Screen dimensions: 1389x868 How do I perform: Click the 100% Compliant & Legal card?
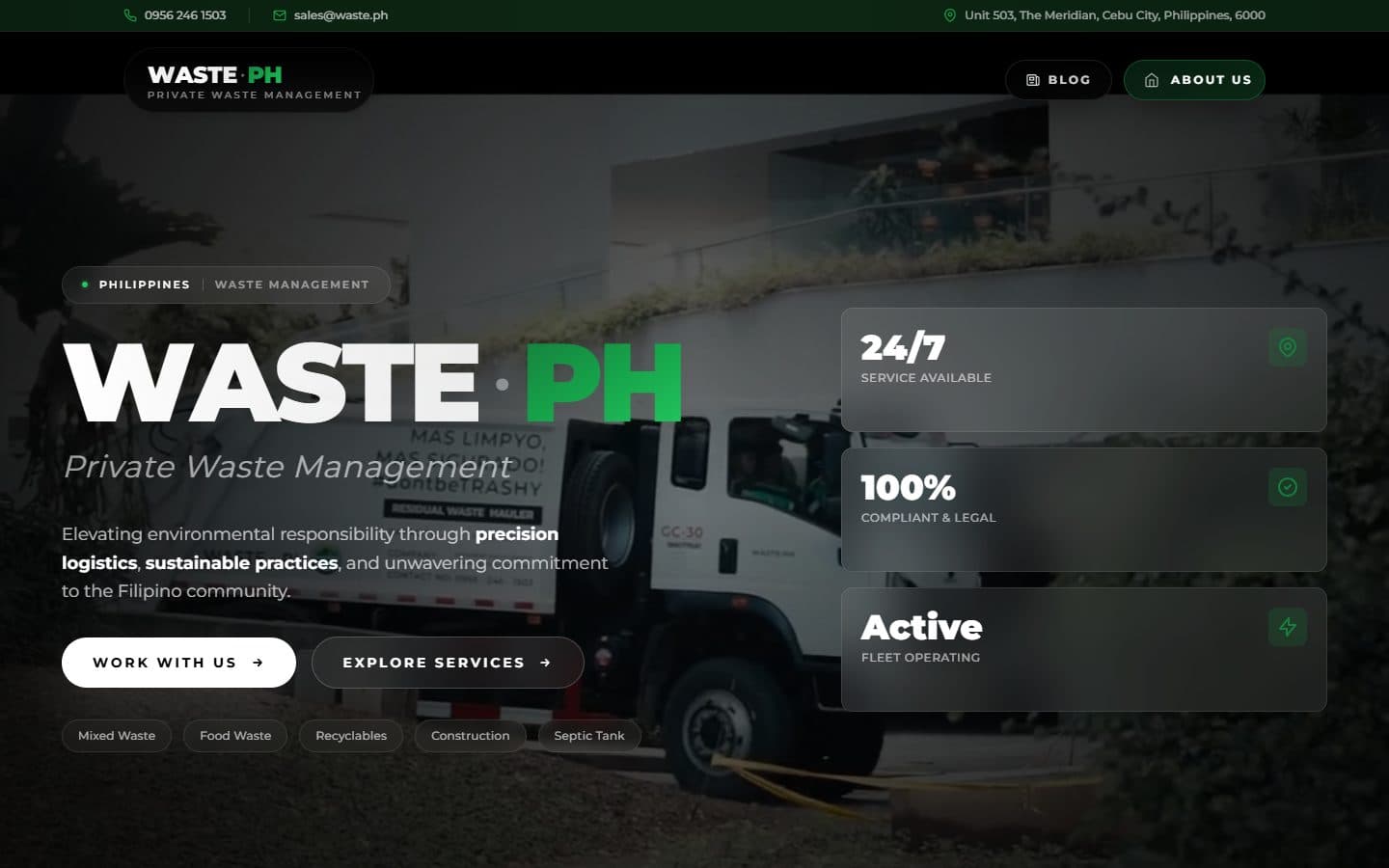pyautogui.click(x=1083, y=509)
